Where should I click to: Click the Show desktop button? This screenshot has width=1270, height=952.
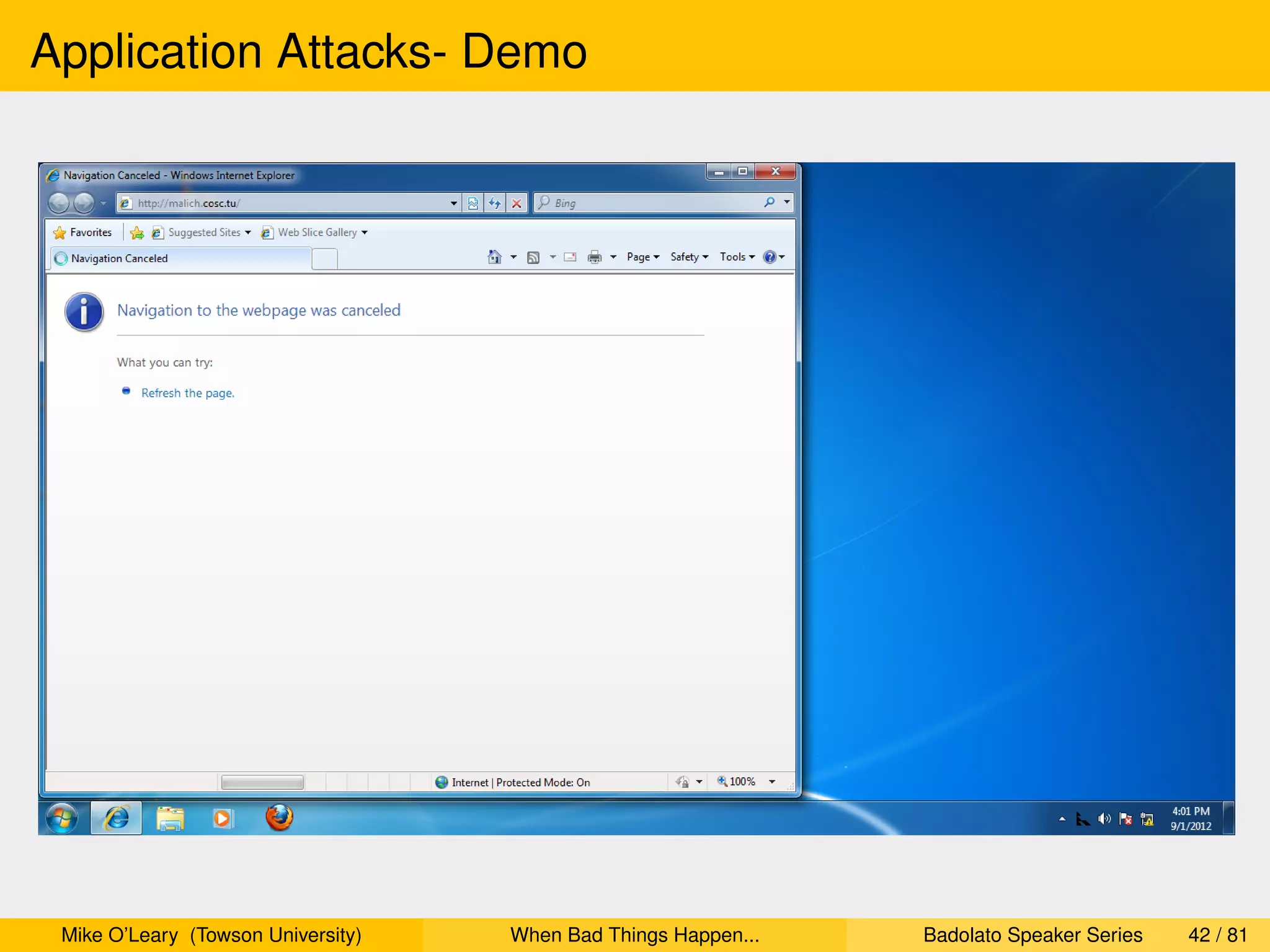coord(1228,818)
